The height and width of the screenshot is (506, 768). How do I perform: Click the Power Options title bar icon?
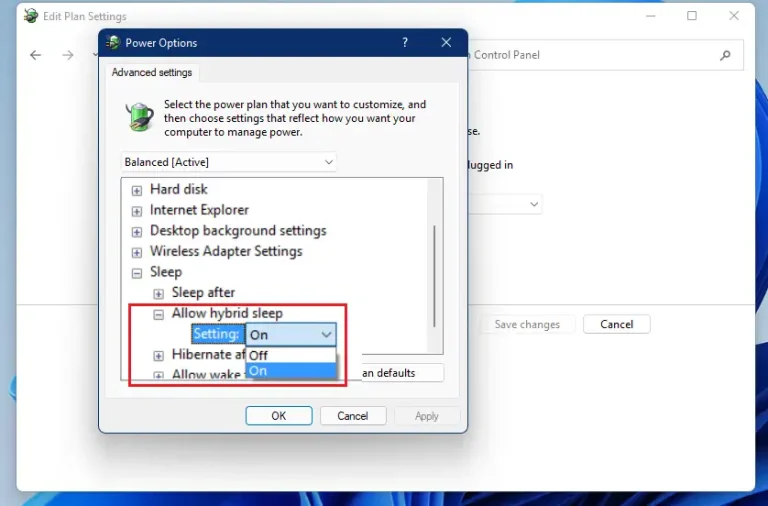pyautogui.click(x=113, y=43)
